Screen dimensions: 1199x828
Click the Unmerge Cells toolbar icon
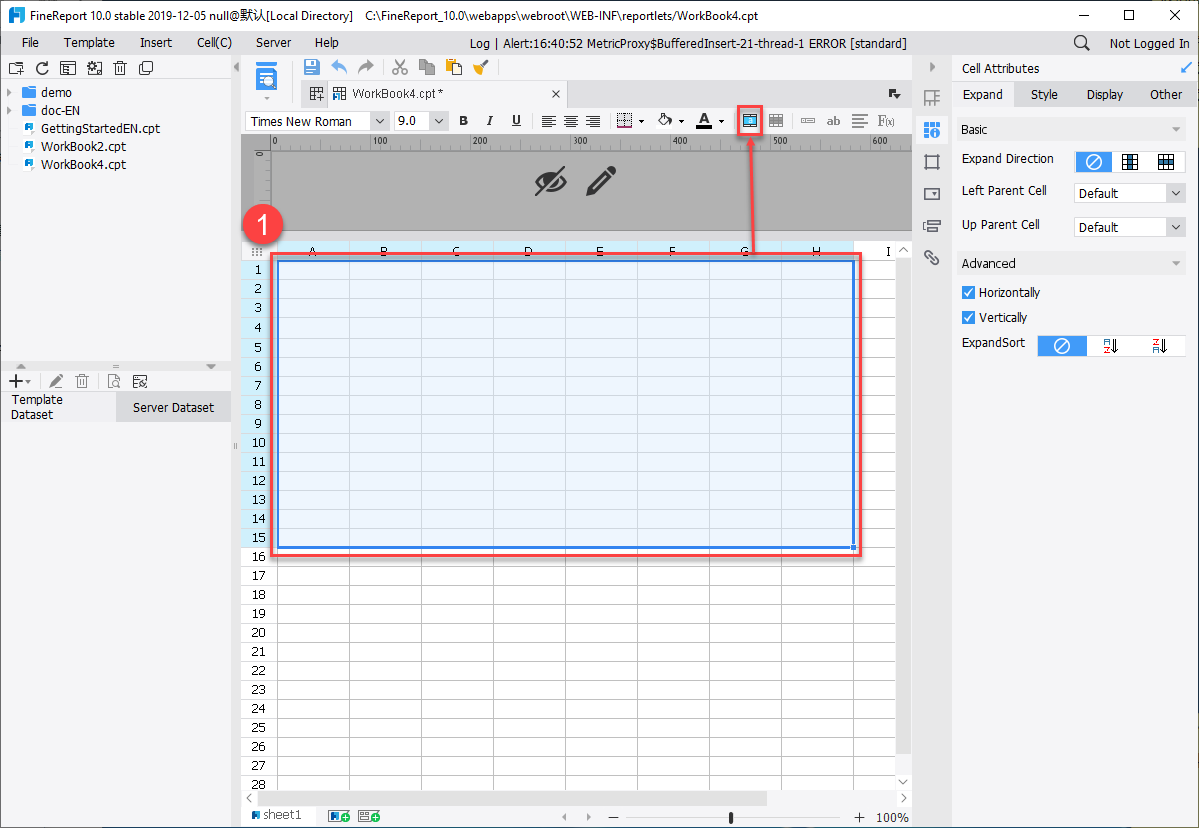pyautogui.click(x=776, y=121)
